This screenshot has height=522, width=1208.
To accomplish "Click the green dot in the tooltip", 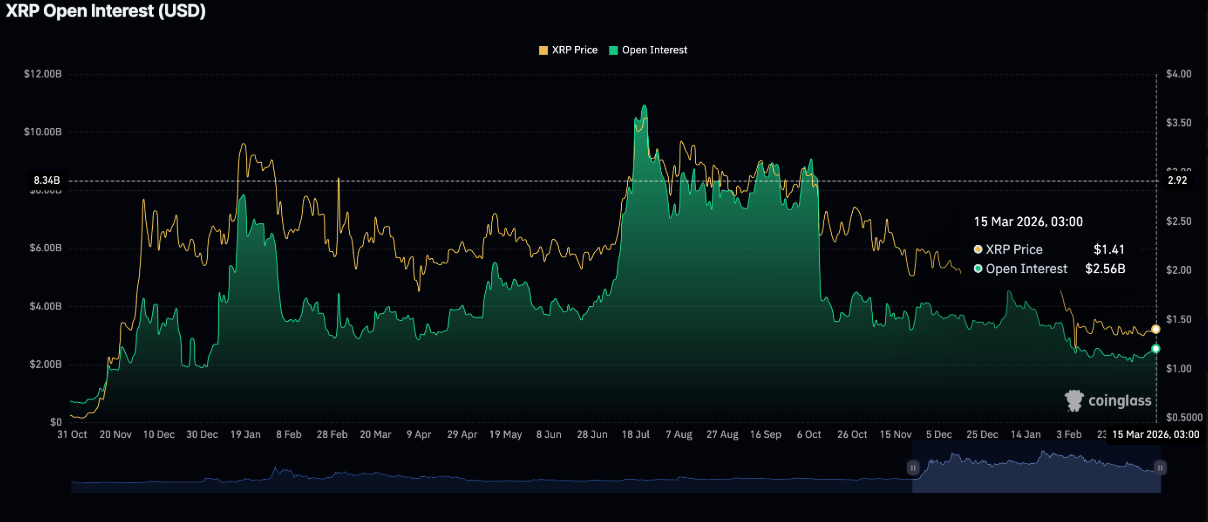I will click(x=978, y=269).
